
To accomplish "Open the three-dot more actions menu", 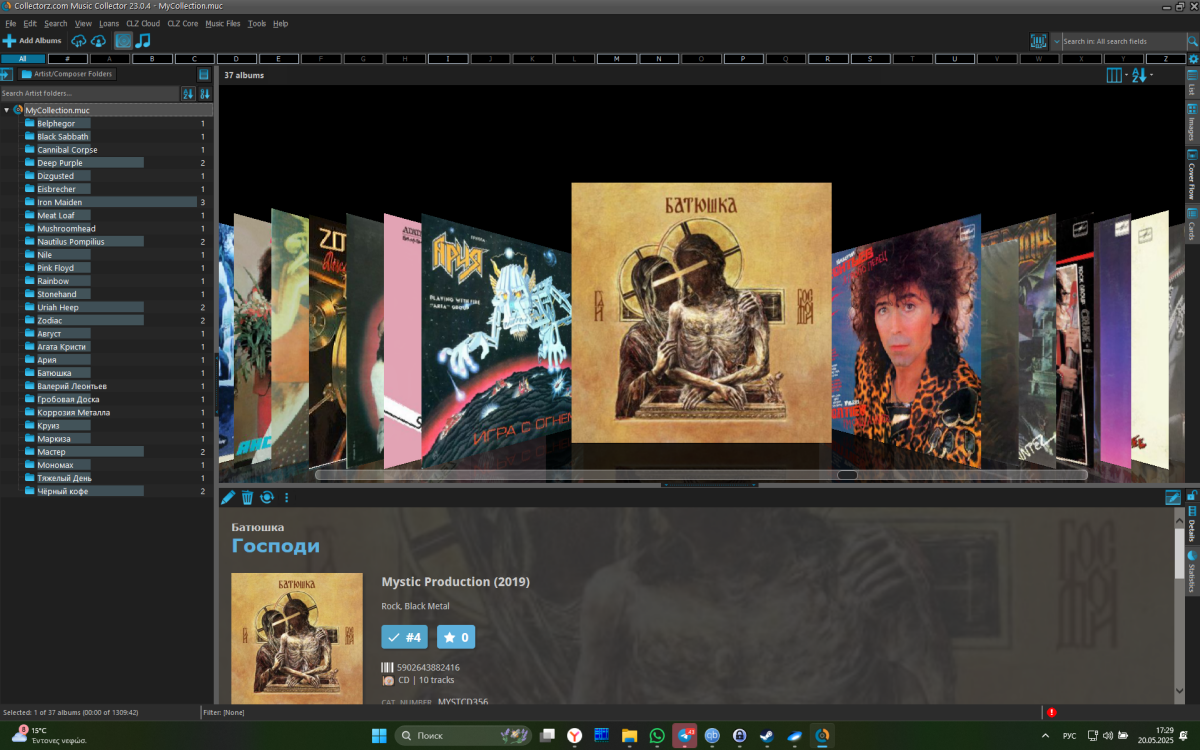I will coord(286,497).
